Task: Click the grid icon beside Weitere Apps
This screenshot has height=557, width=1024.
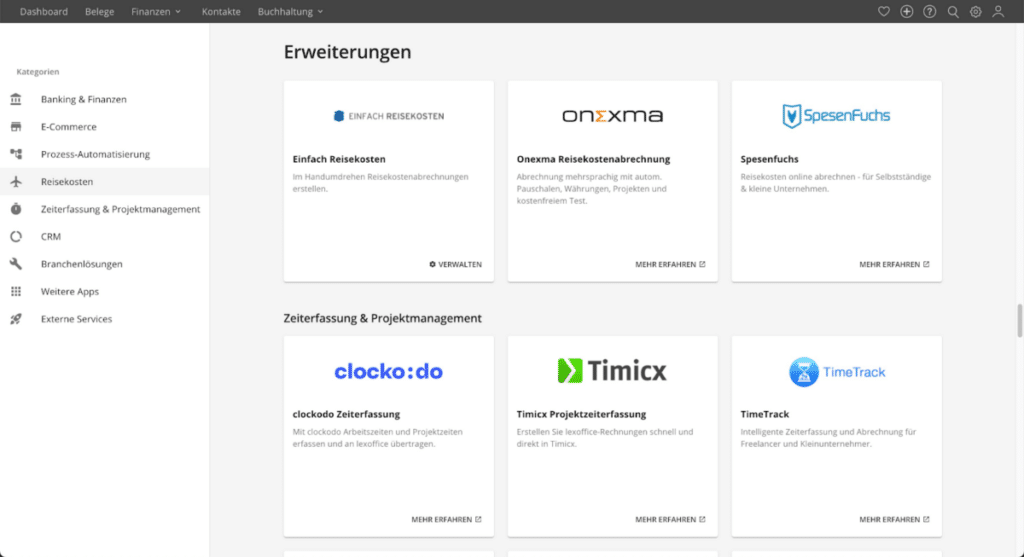Action: pos(16,291)
